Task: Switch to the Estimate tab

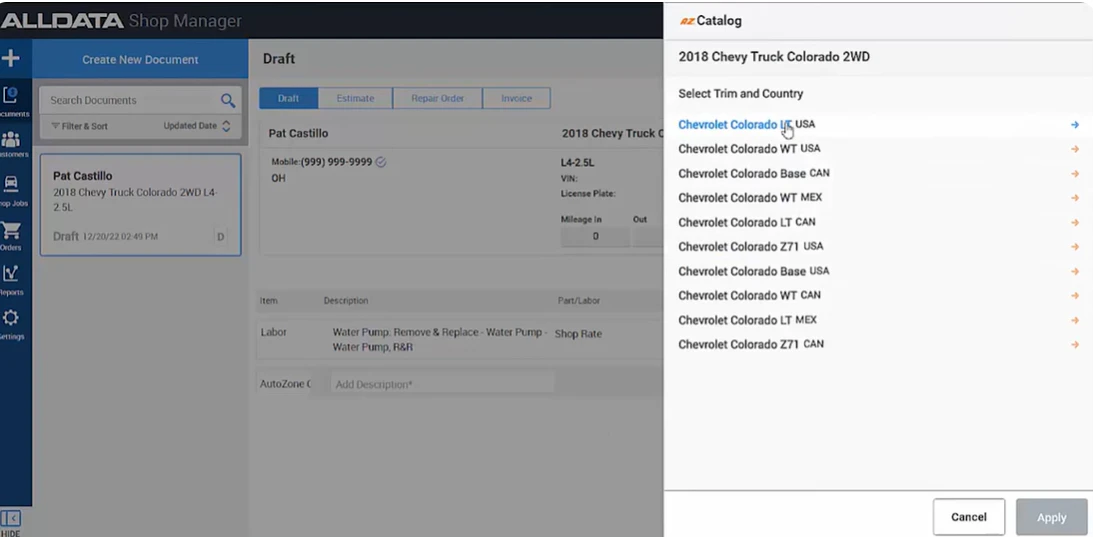Action: click(x=356, y=98)
